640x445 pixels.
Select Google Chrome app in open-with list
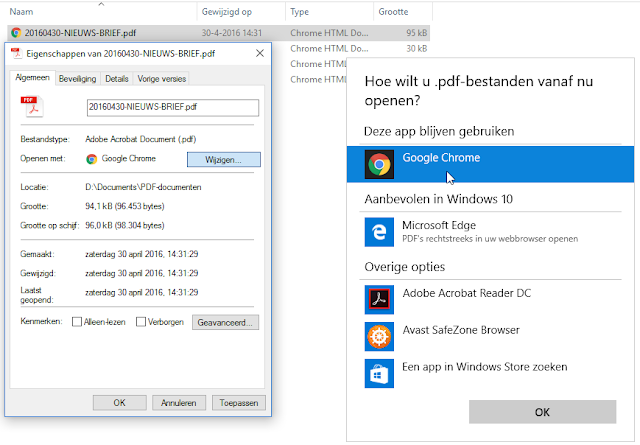pos(490,164)
